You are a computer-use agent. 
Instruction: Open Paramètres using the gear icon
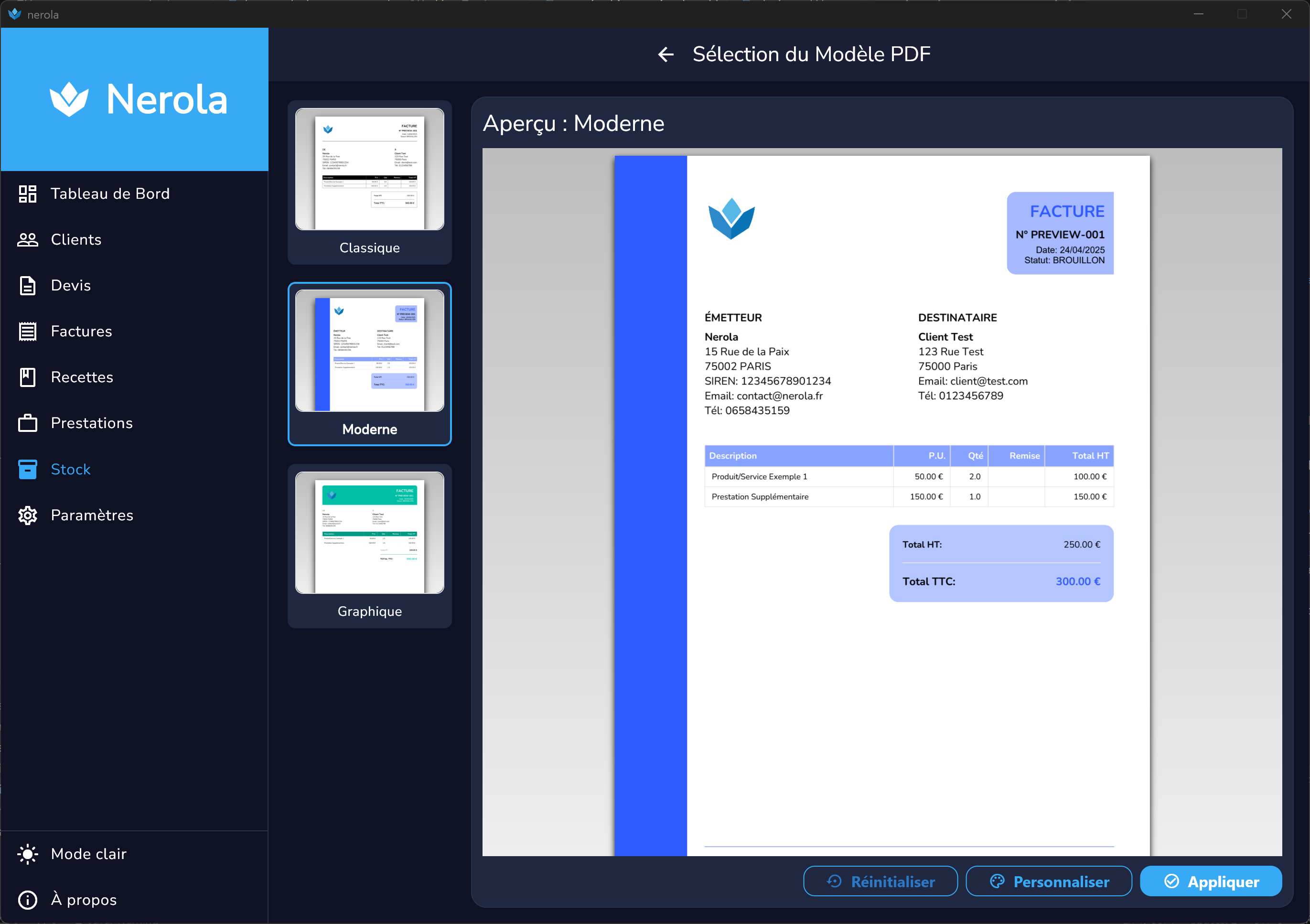point(27,516)
